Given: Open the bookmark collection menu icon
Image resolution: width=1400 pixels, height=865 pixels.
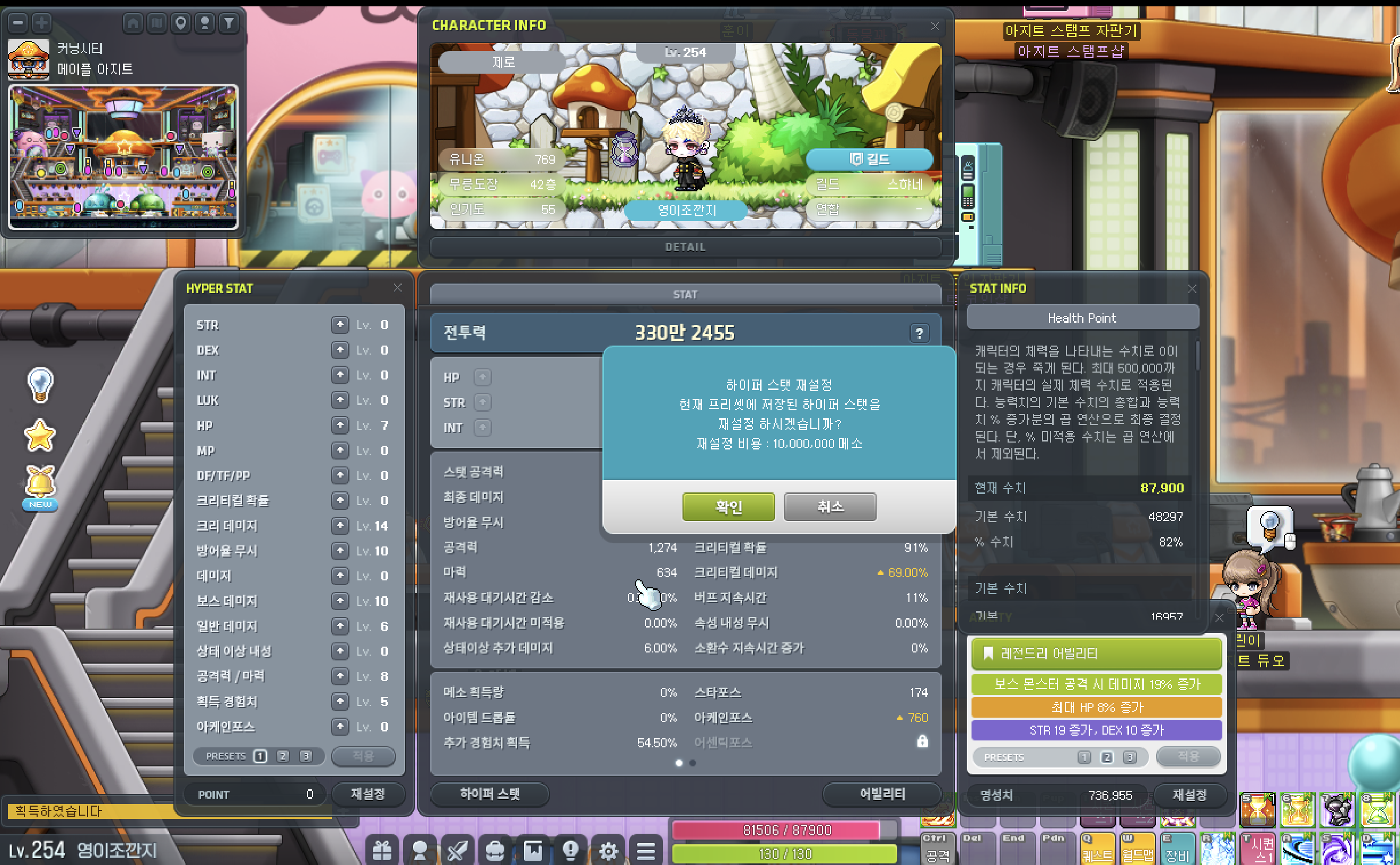Looking at the screenshot, I should (x=532, y=851).
